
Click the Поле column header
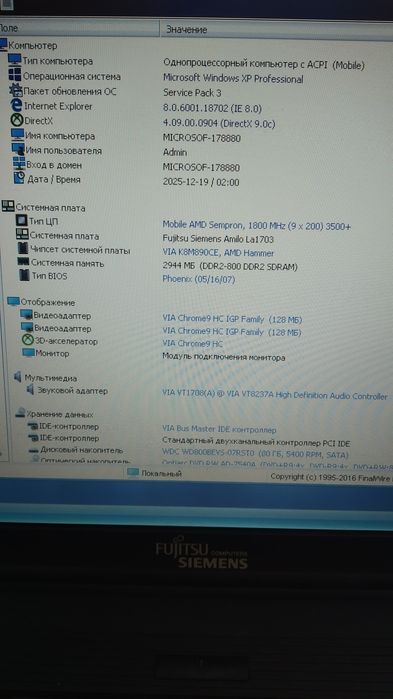click(x=78, y=28)
